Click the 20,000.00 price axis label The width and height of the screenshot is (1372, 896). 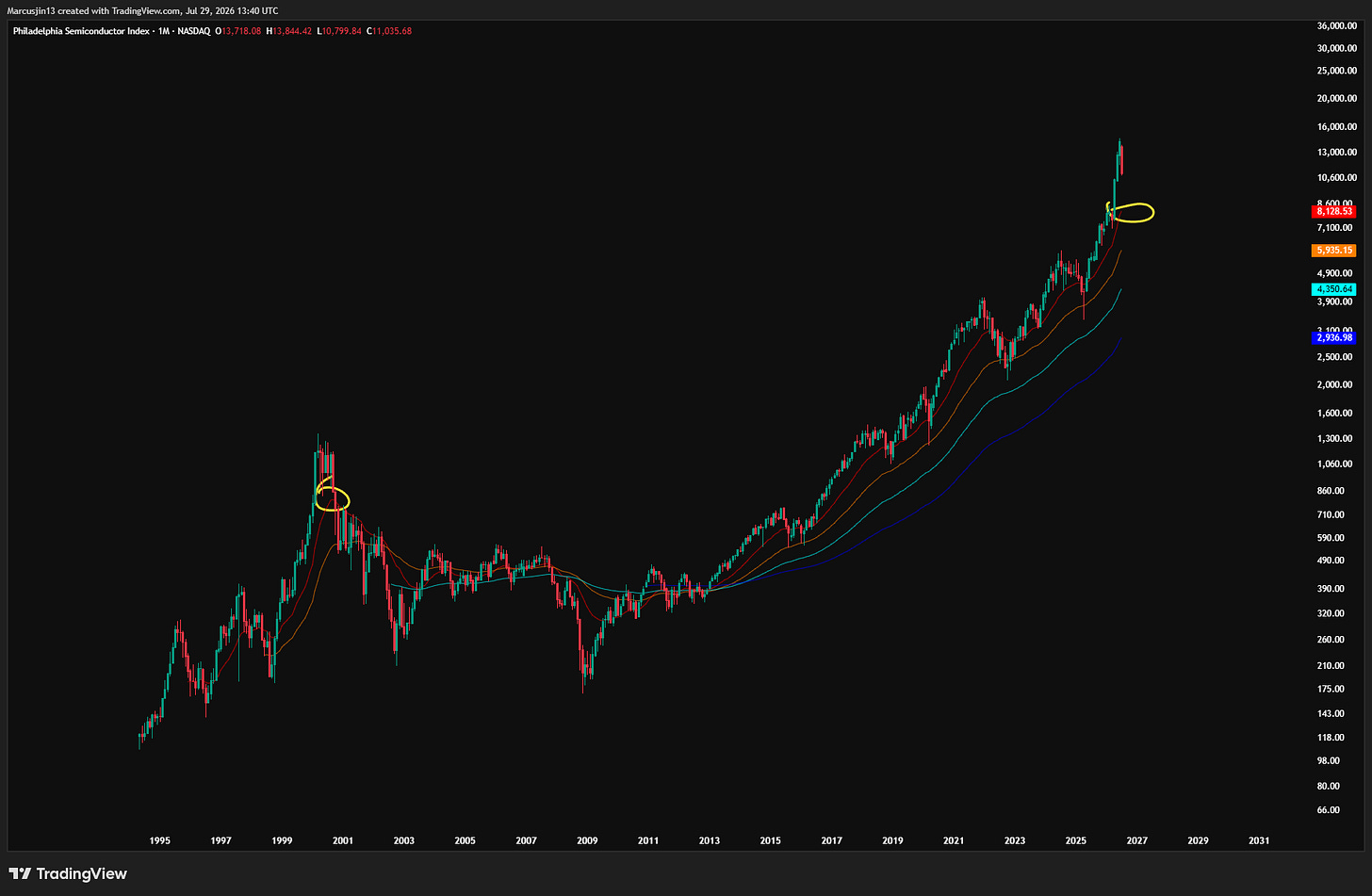1336,98
